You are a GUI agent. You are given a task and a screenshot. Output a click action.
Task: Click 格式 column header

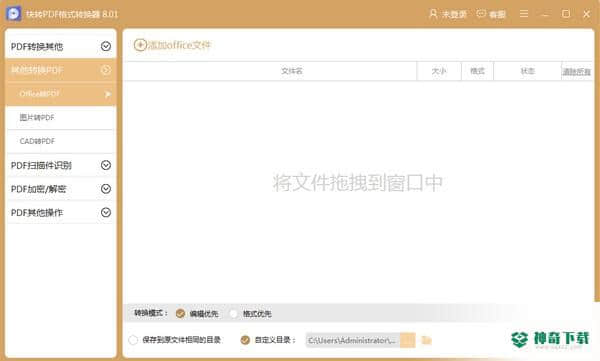[x=477, y=71]
